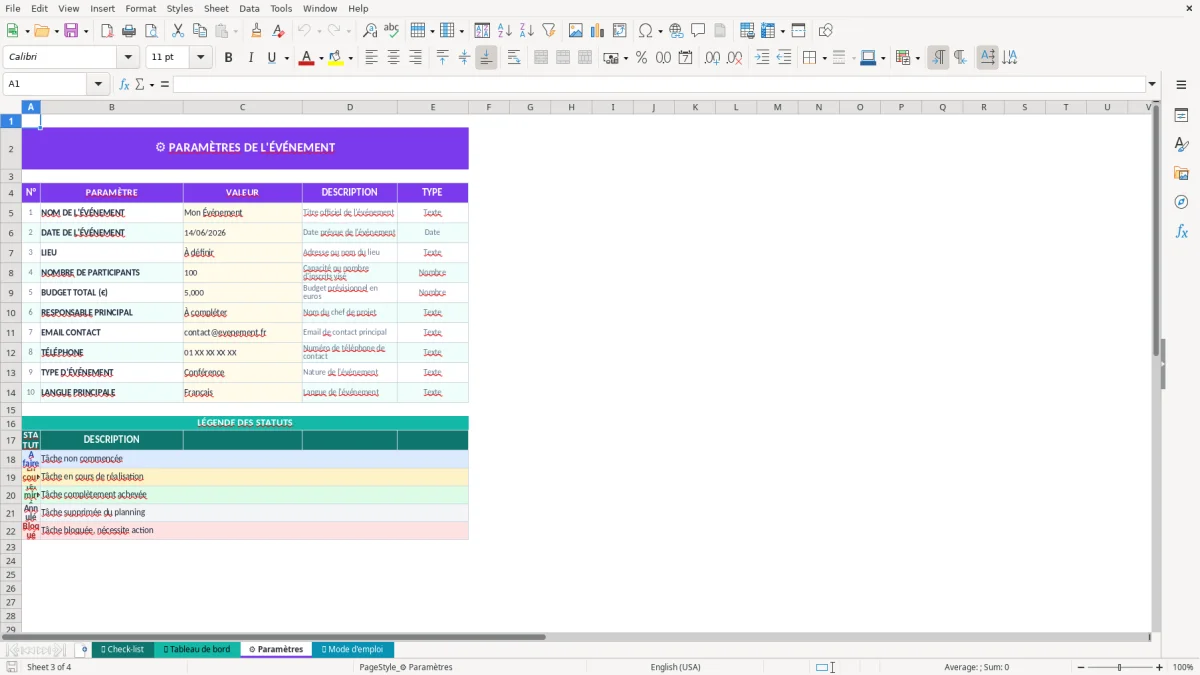
Task: Open the Format menu
Action: [x=140, y=8]
